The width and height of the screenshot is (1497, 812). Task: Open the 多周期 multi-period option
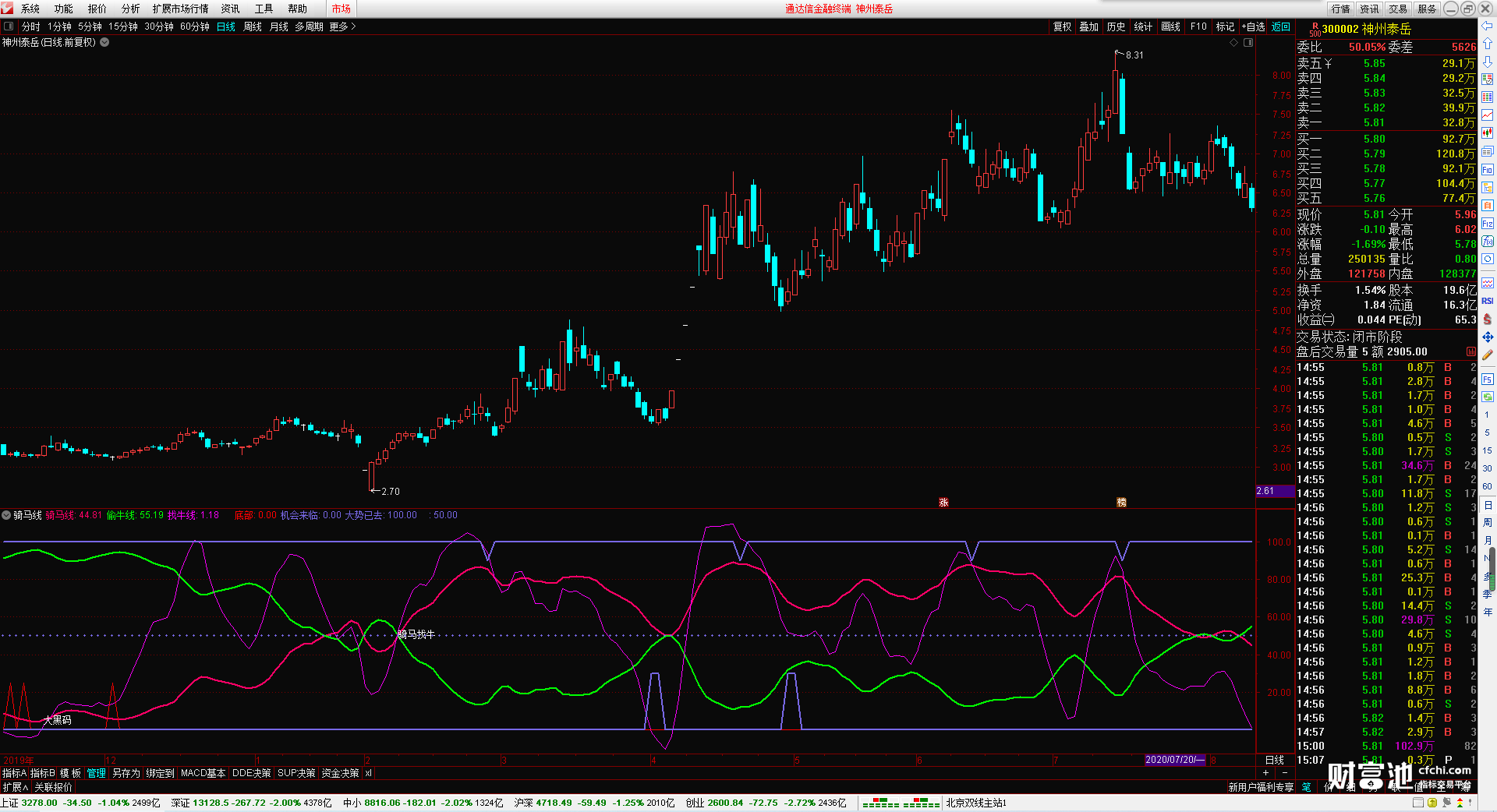coord(309,26)
